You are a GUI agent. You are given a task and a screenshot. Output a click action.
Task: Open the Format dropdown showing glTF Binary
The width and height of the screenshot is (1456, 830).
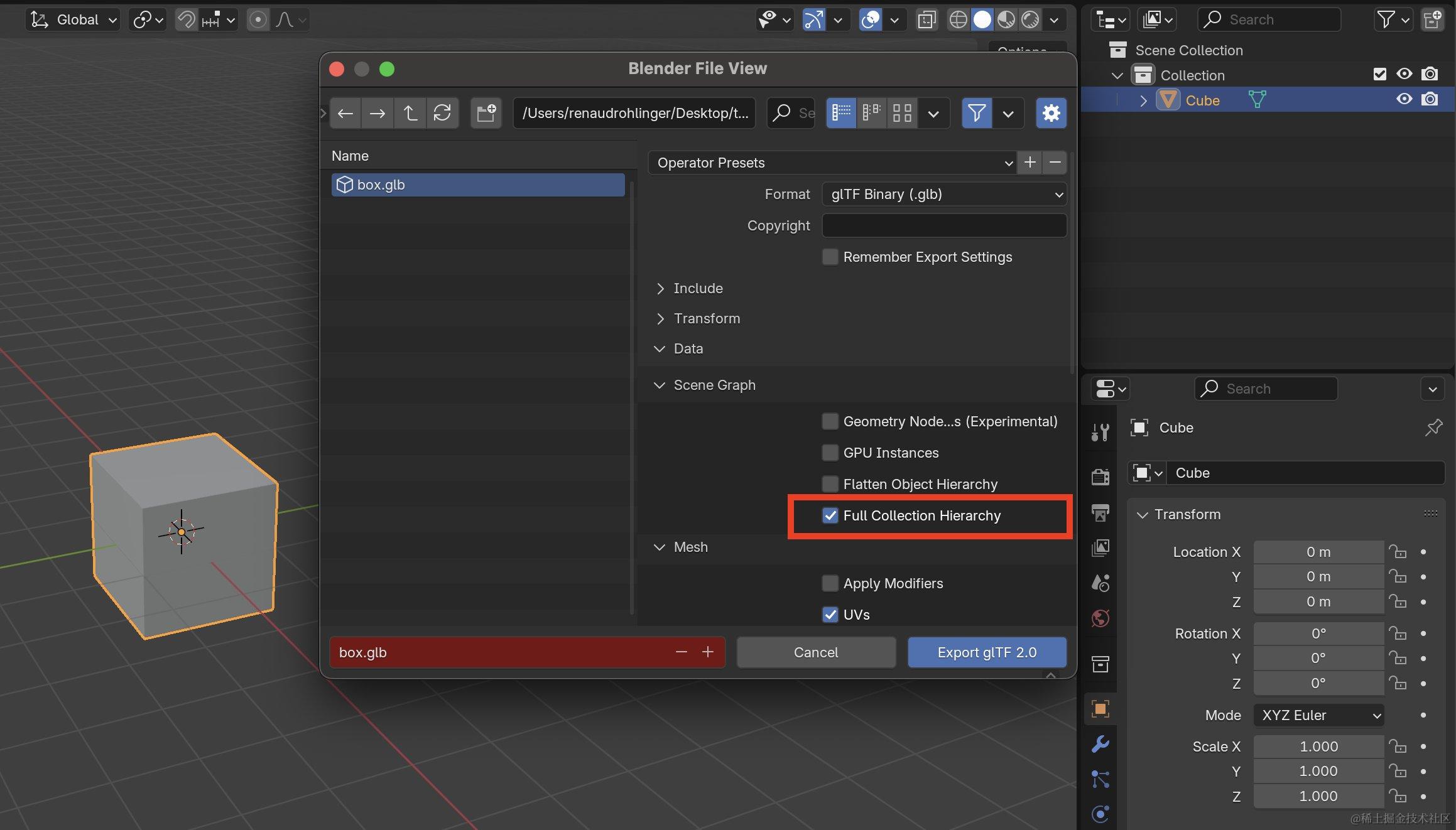[943, 194]
